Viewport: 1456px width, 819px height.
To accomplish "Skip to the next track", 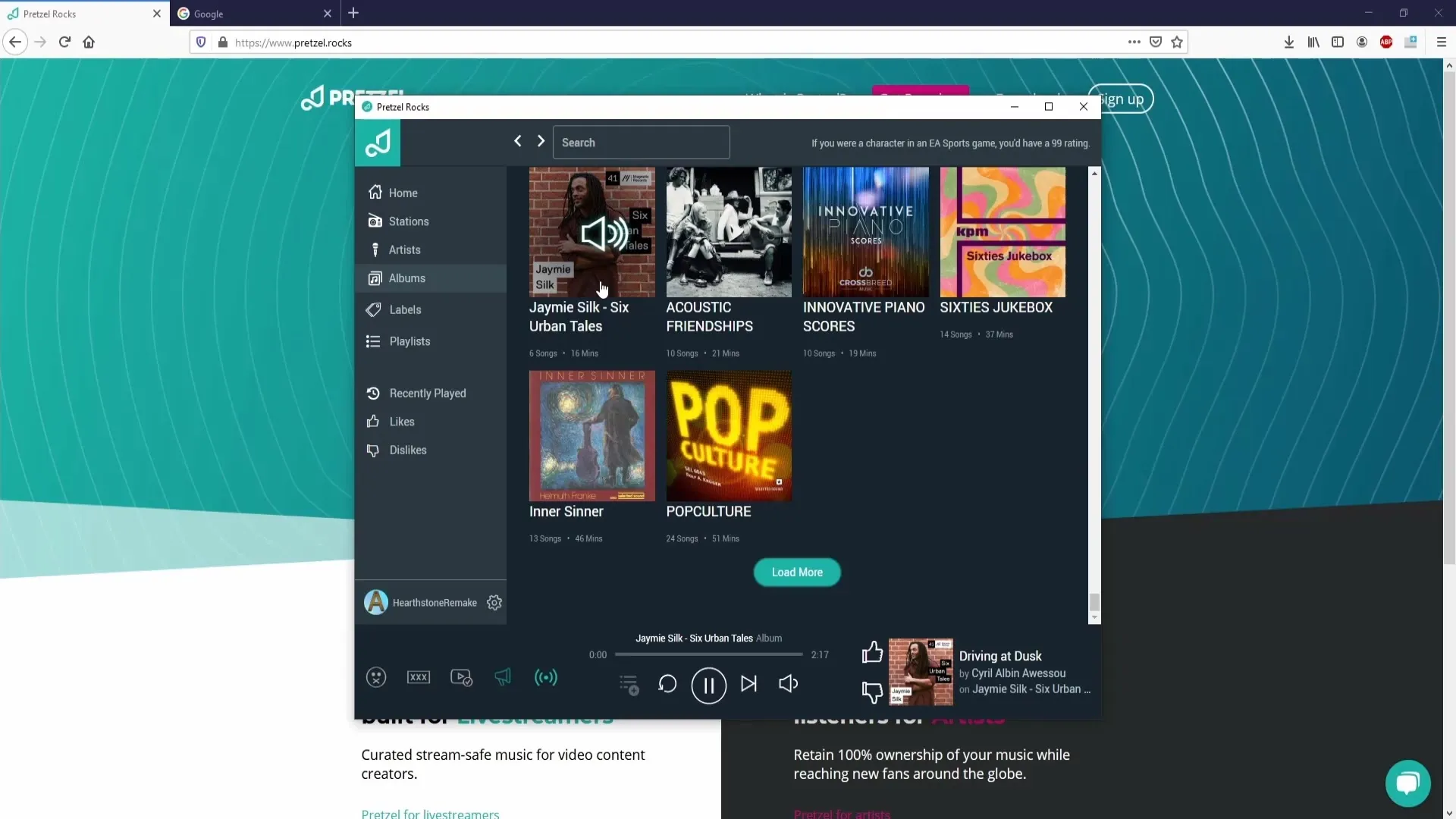I will (749, 684).
